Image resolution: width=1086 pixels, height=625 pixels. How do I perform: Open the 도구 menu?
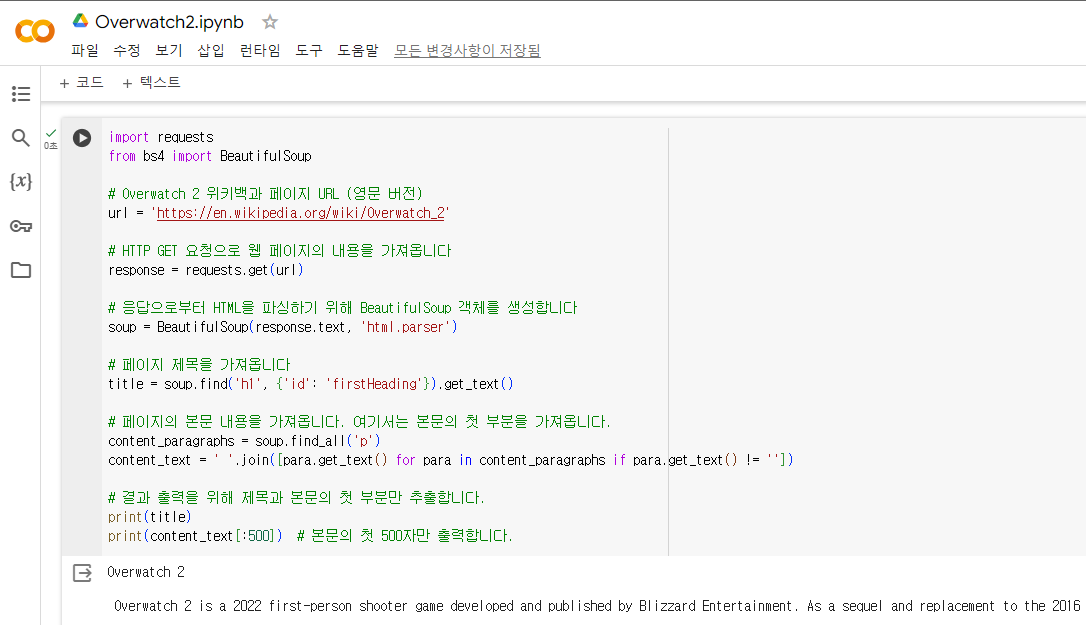tap(309, 51)
